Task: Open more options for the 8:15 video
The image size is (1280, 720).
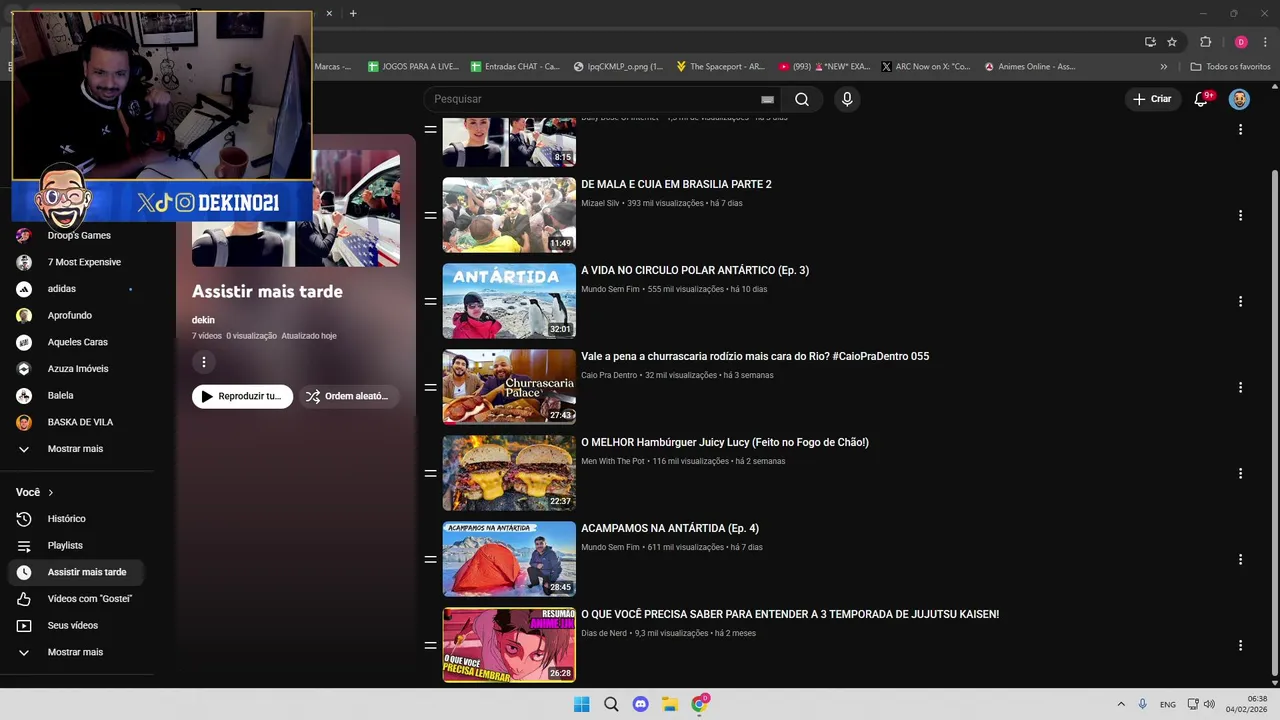Action: pyautogui.click(x=1240, y=129)
